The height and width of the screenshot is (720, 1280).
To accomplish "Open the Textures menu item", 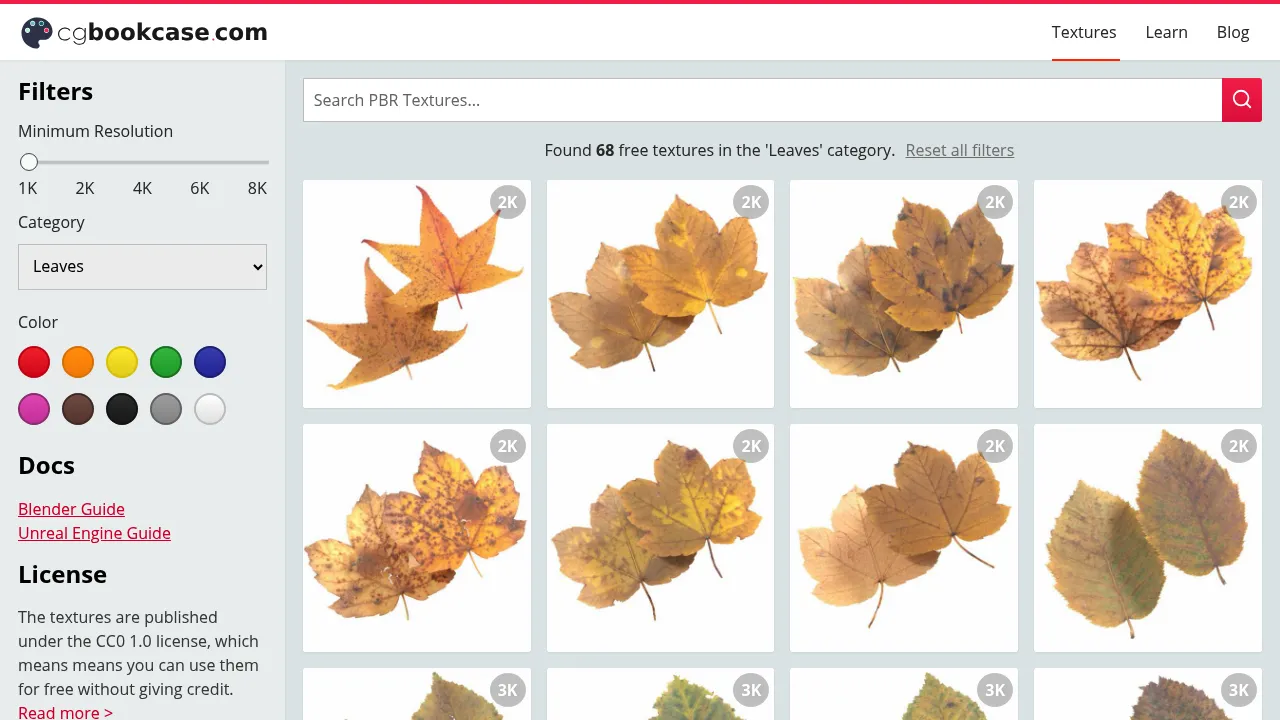I will point(1084,32).
